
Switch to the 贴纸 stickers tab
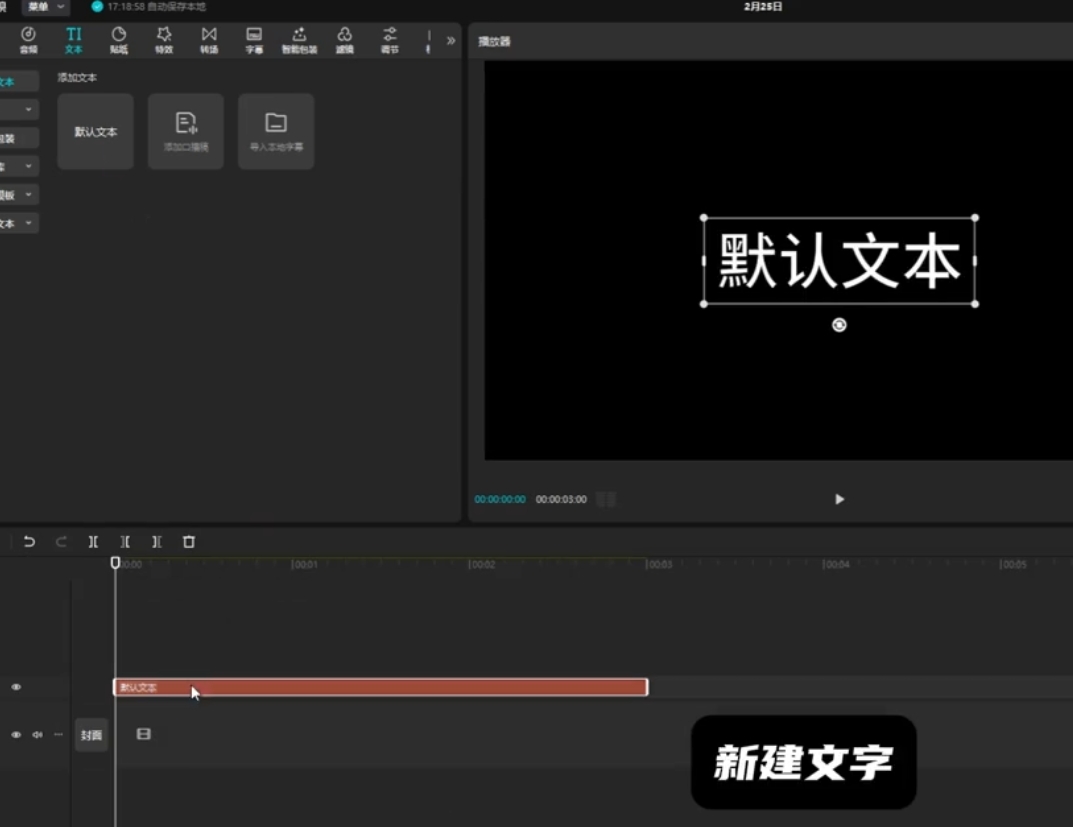119,40
